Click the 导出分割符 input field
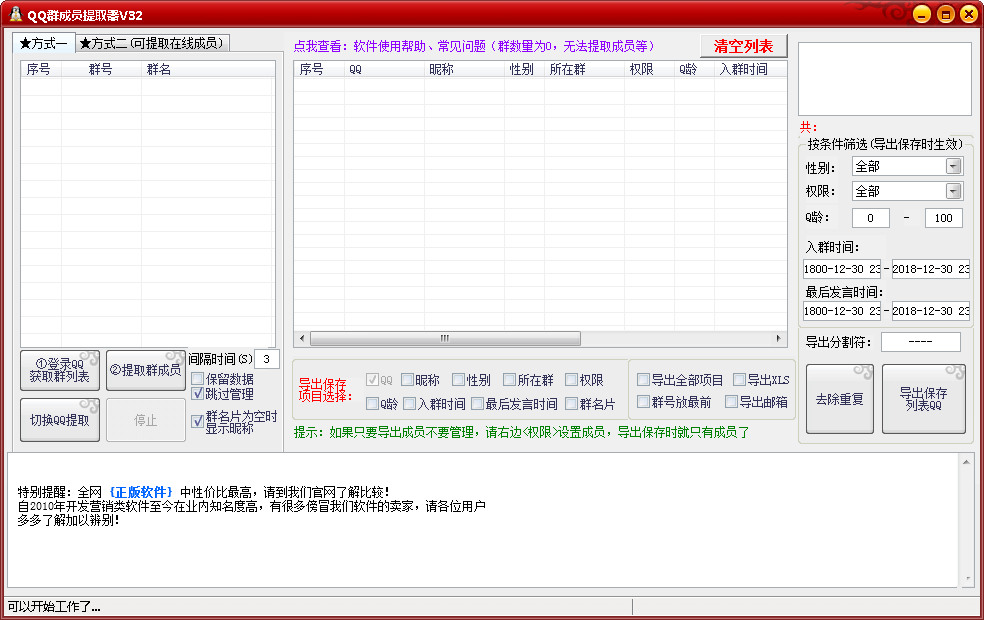The height and width of the screenshot is (620, 984). [921, 341]
